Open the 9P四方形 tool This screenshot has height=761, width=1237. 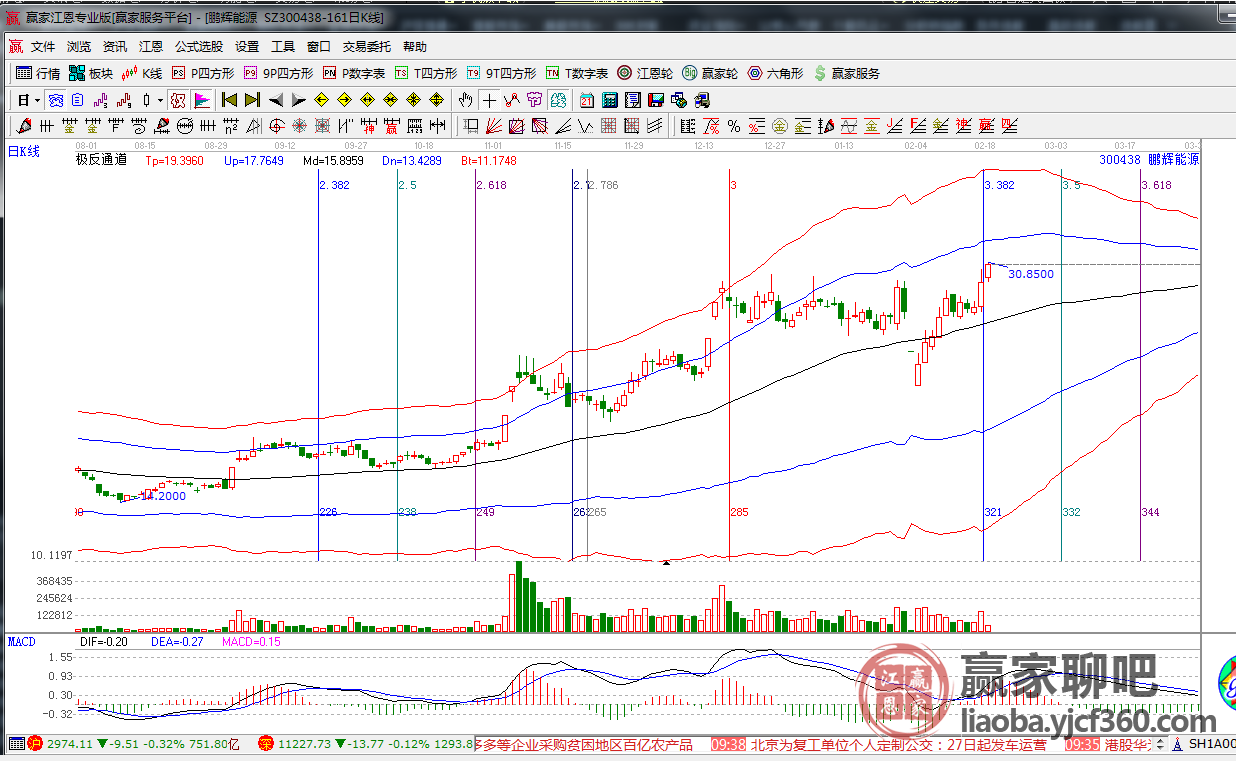pos(278,74)
